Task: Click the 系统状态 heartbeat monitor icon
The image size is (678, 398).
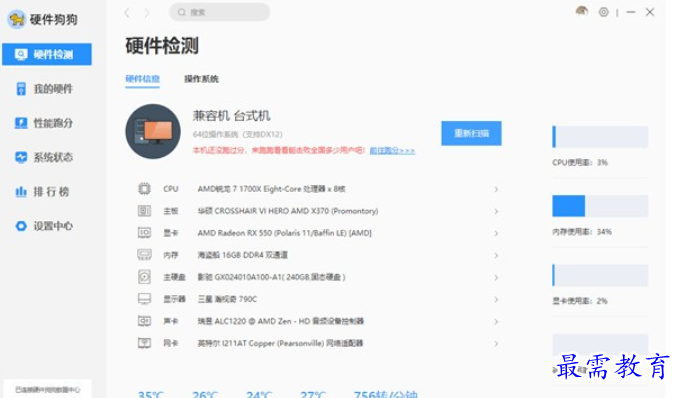Action: [x=21, y=157]
